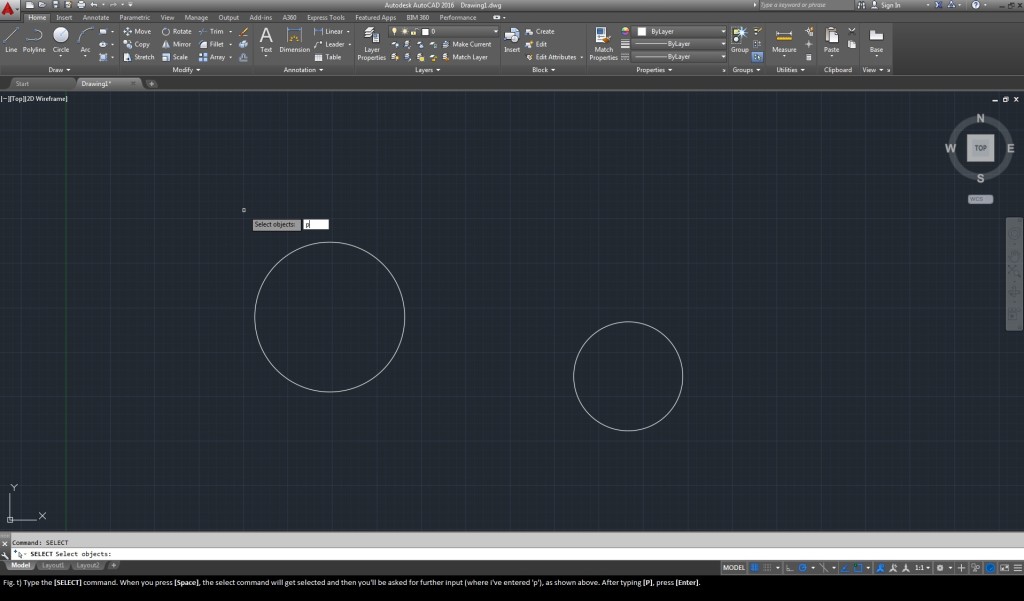Open the object color ByLayer dropdown
This screenshot has height=601, width=1024.
680,31
